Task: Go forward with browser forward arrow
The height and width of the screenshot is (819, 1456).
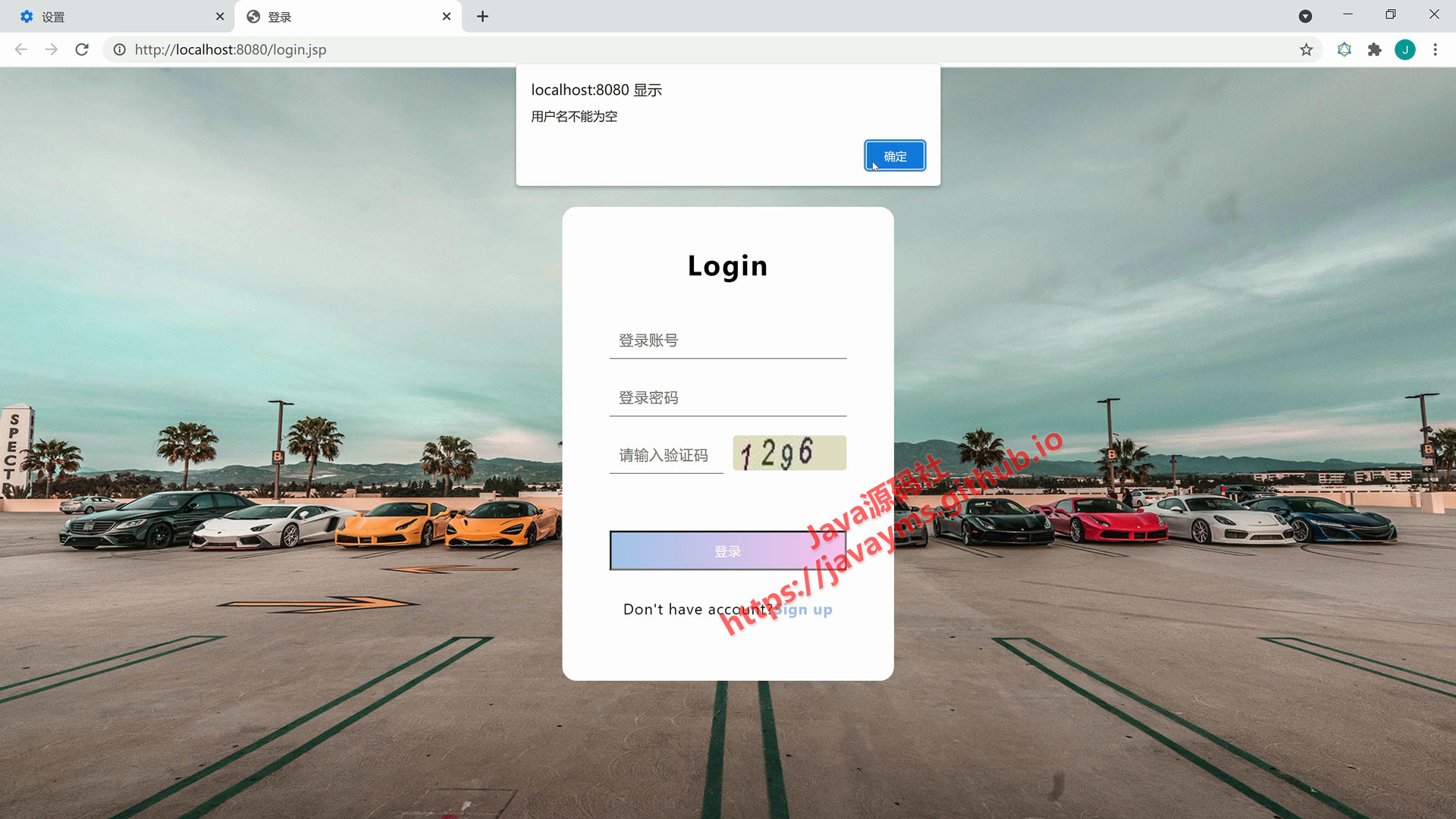Action: [x=52, y=49]
